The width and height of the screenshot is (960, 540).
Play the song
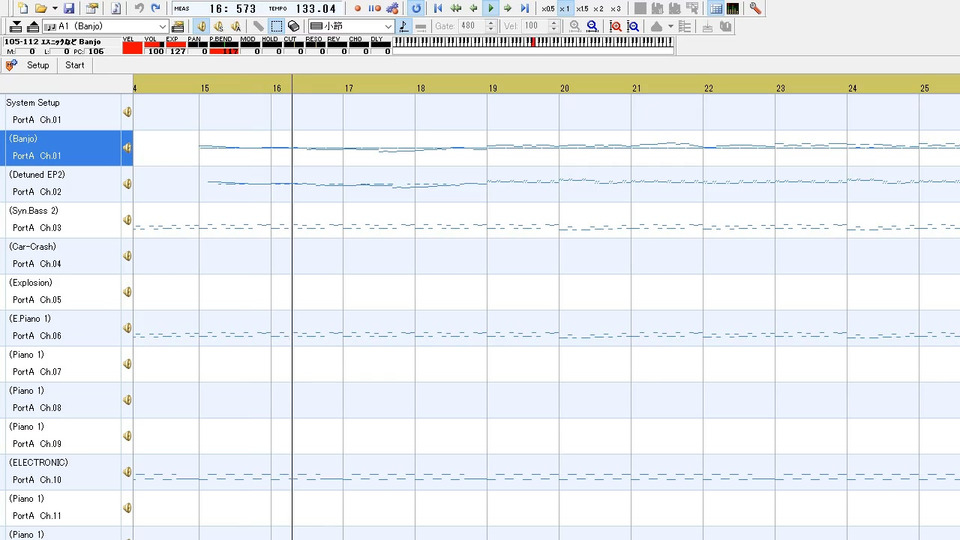490,9
